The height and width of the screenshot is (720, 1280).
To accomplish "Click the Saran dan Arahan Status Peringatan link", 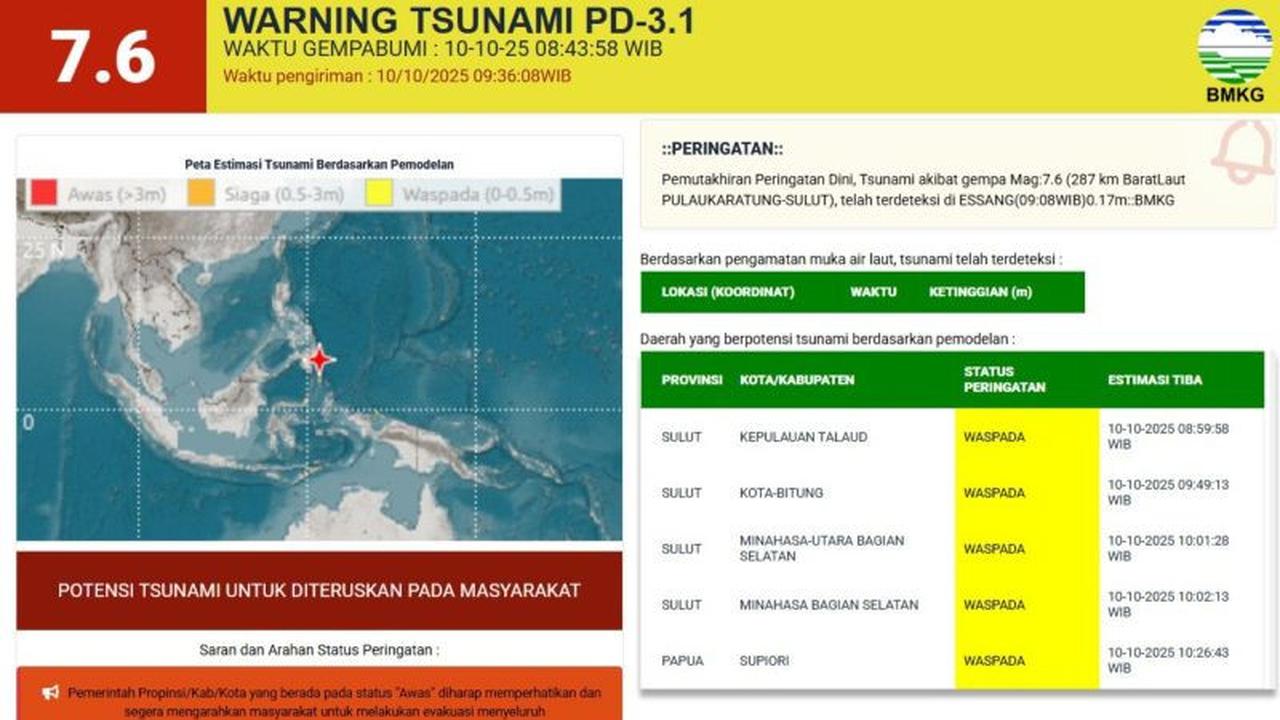I will (318, 646).
